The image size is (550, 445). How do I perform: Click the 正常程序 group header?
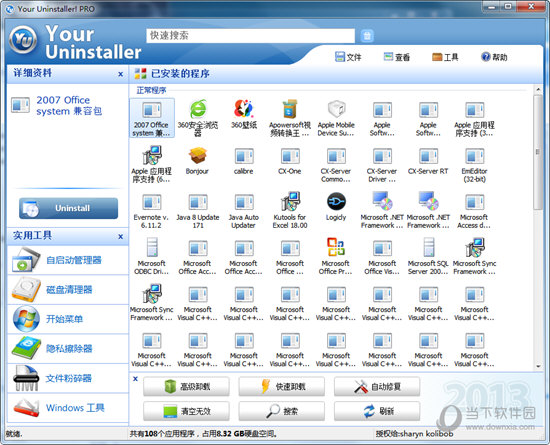click(x=151, y=90)
